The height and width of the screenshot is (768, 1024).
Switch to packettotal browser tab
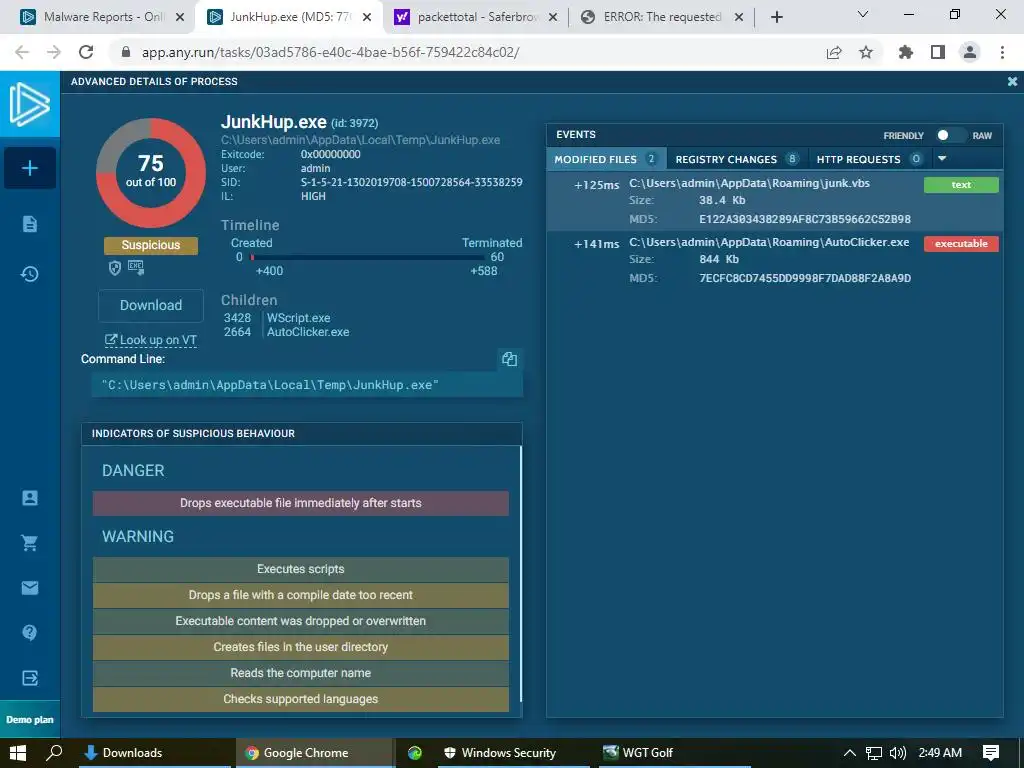(477, 17)
